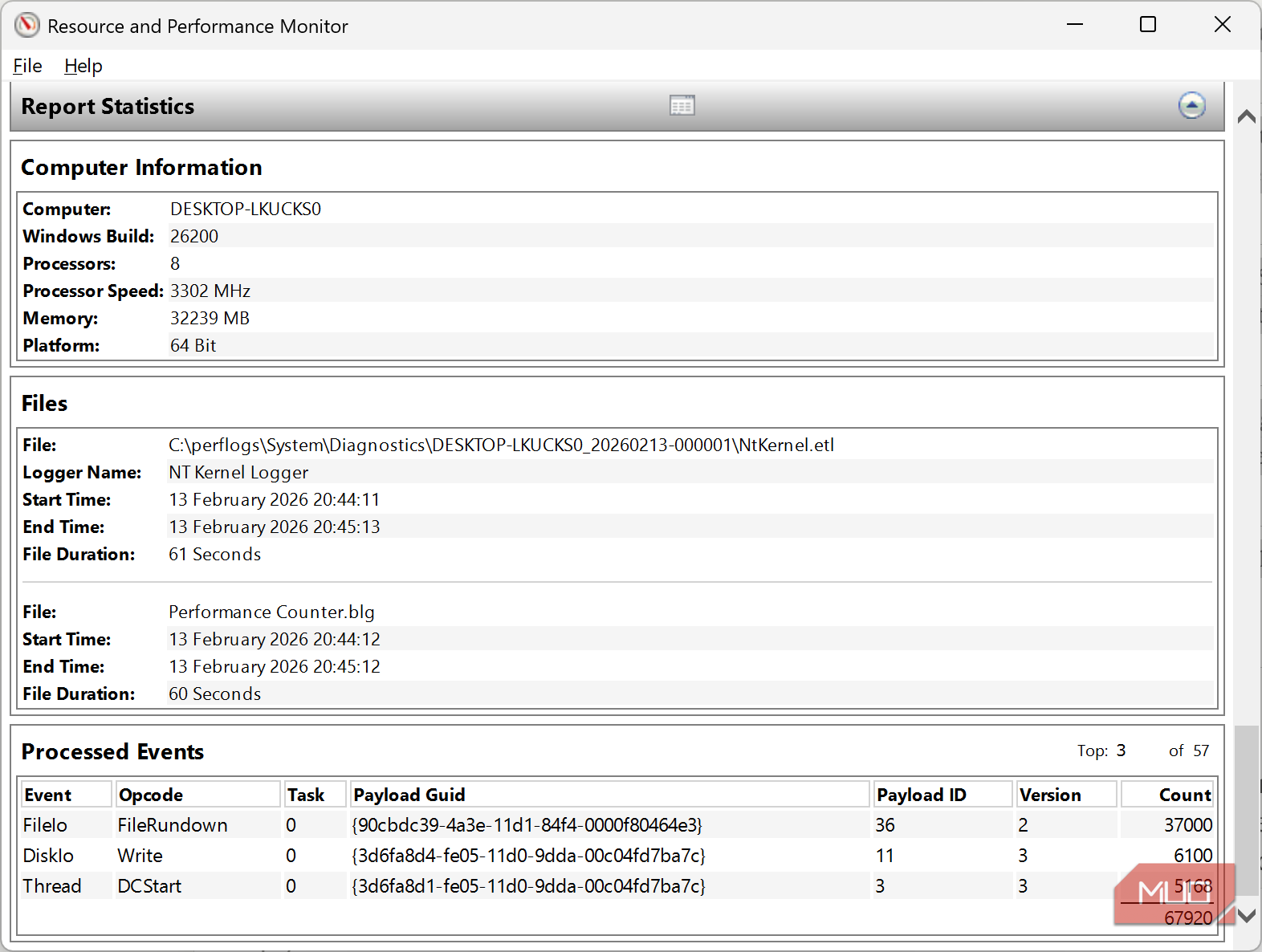Maximize the Resource and Performance Monitor window
The width and height of the screenshot is (1262, 952).
coord(1148,25)
